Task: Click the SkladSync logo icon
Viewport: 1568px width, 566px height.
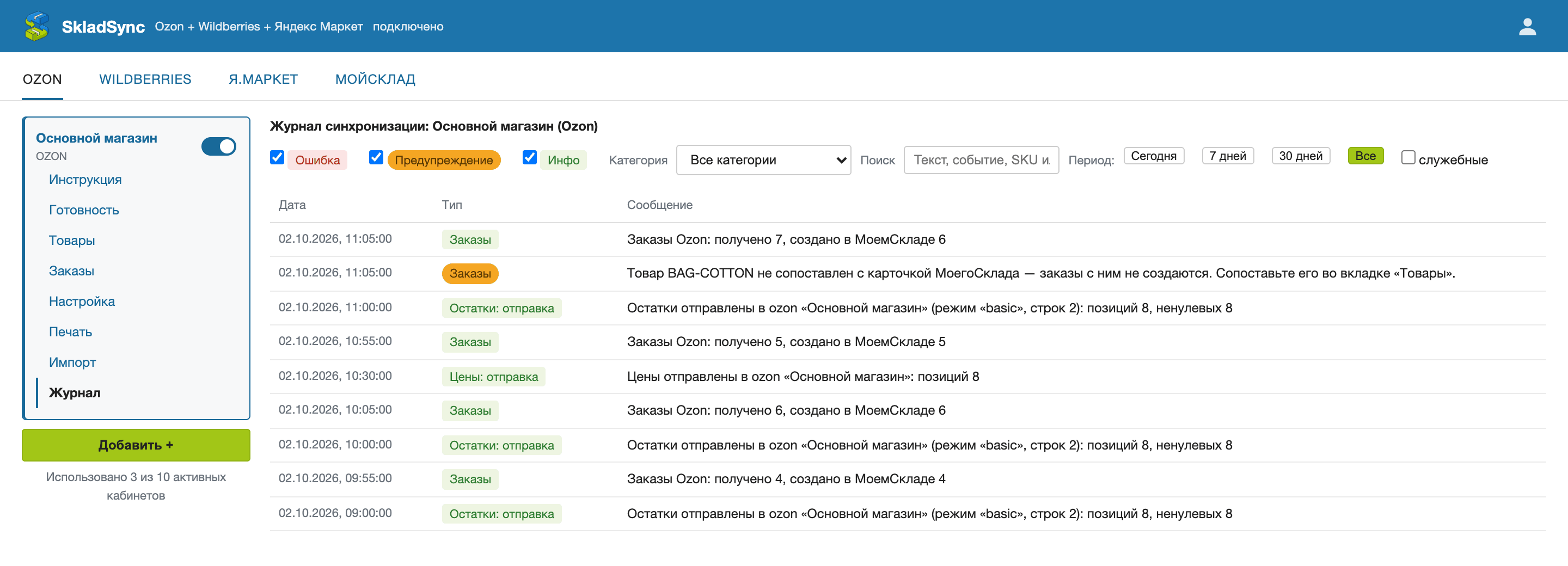Action: (x=36, y=26)
